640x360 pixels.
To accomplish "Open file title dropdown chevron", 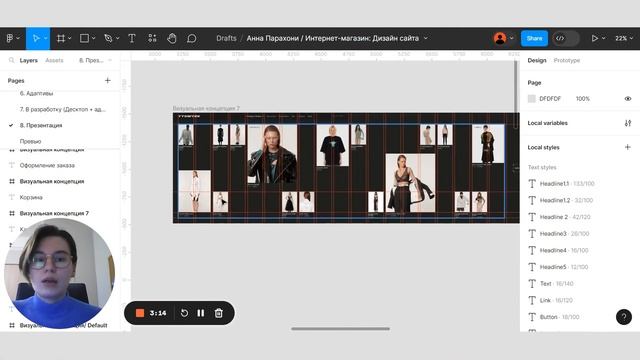I will tap(426, 38).
